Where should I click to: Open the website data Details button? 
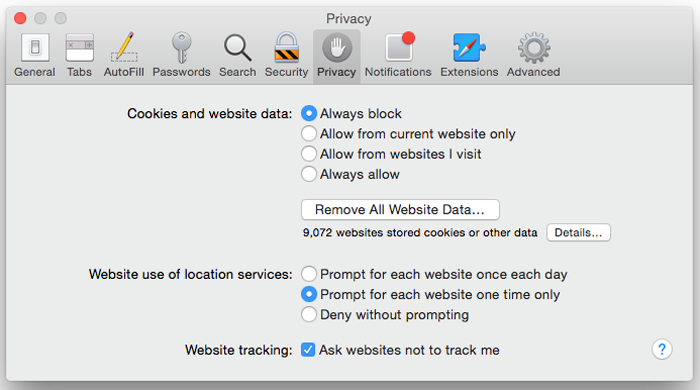point(578,232)
